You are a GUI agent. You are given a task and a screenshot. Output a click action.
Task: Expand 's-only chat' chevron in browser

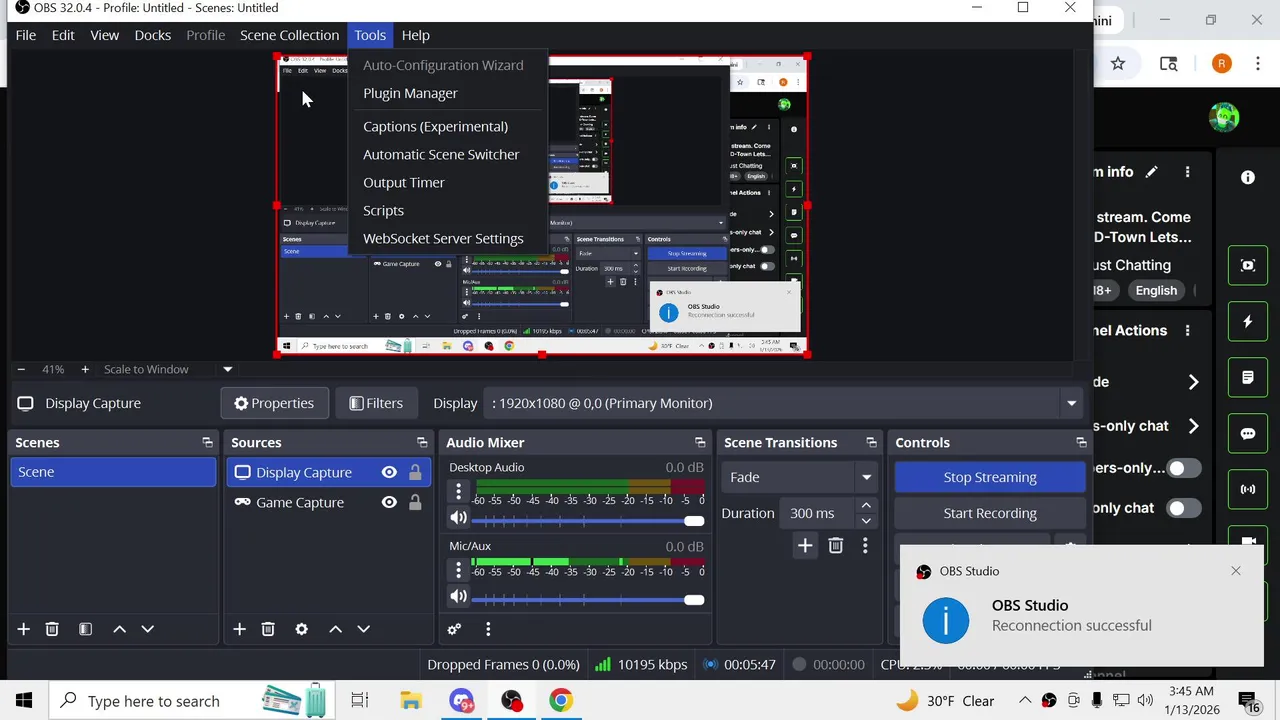pyautogui.click(x=1193, y=426)
